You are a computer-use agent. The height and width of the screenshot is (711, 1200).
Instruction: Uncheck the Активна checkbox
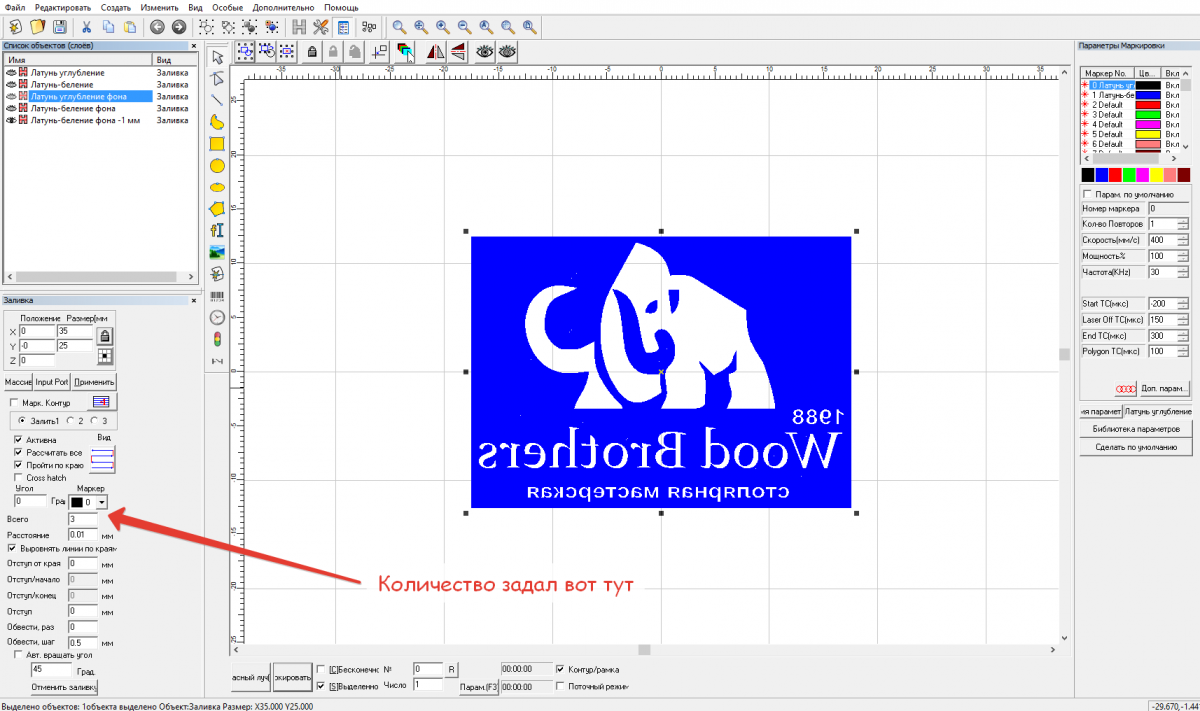click(x=19, y=439)
